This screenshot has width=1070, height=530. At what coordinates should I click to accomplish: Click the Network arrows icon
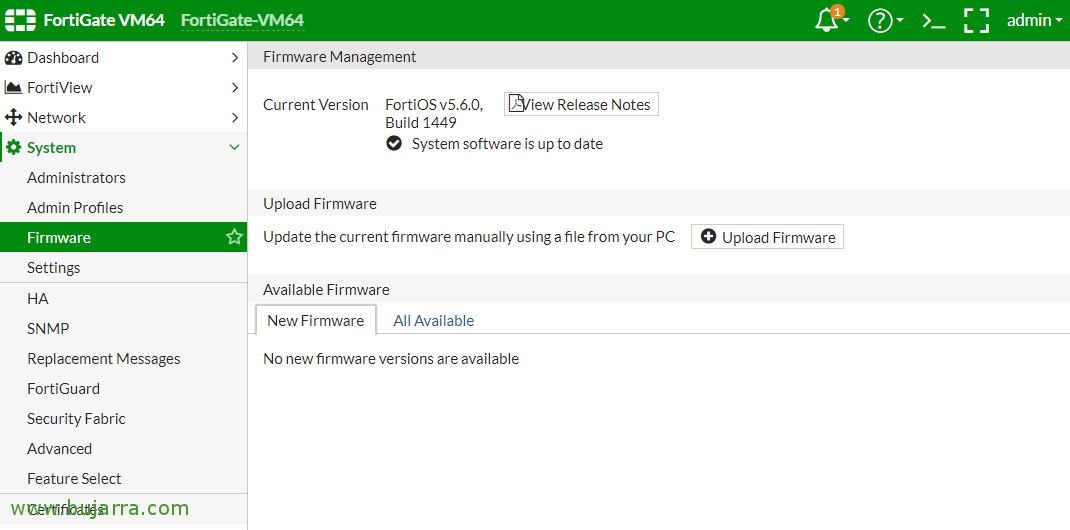pyautogui.click(x=14, y=118)
